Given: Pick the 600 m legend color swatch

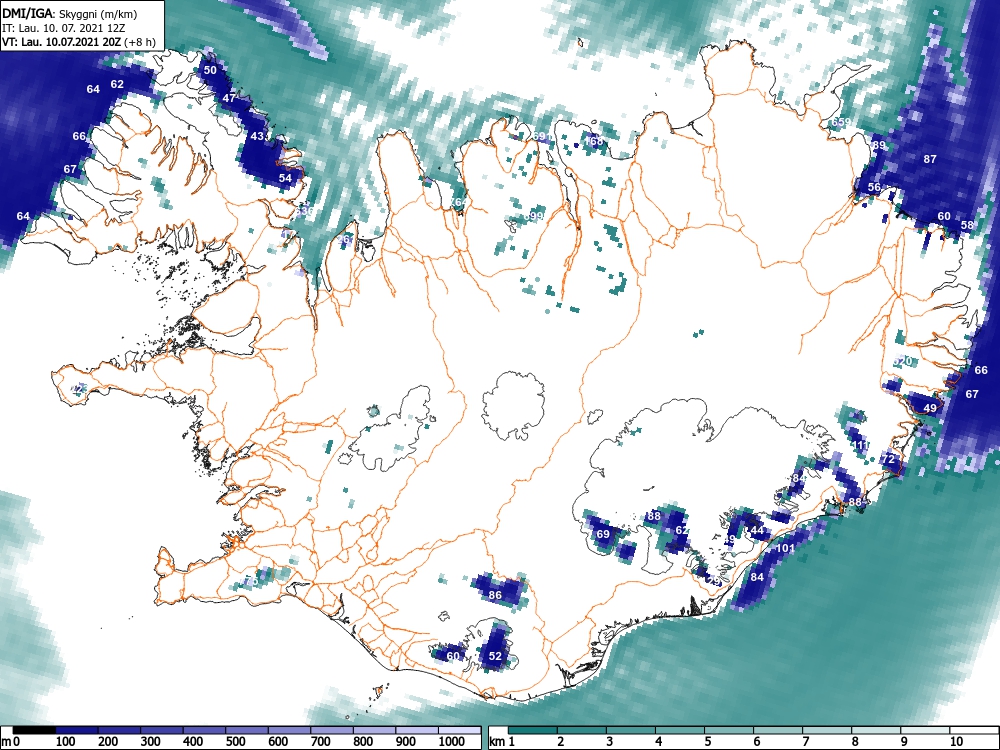Looking at the screenshot, I should point(290,730).
